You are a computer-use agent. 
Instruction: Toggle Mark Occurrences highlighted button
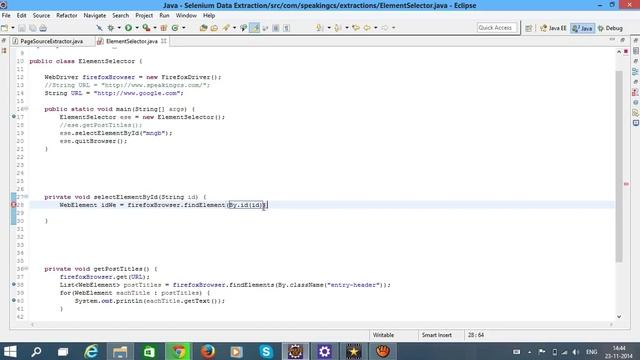254,28
